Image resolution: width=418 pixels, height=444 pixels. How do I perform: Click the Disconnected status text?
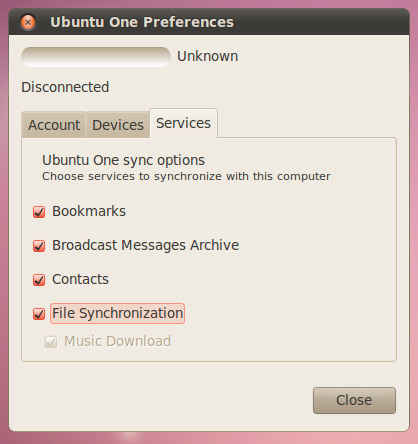click(x=65, y=87)
